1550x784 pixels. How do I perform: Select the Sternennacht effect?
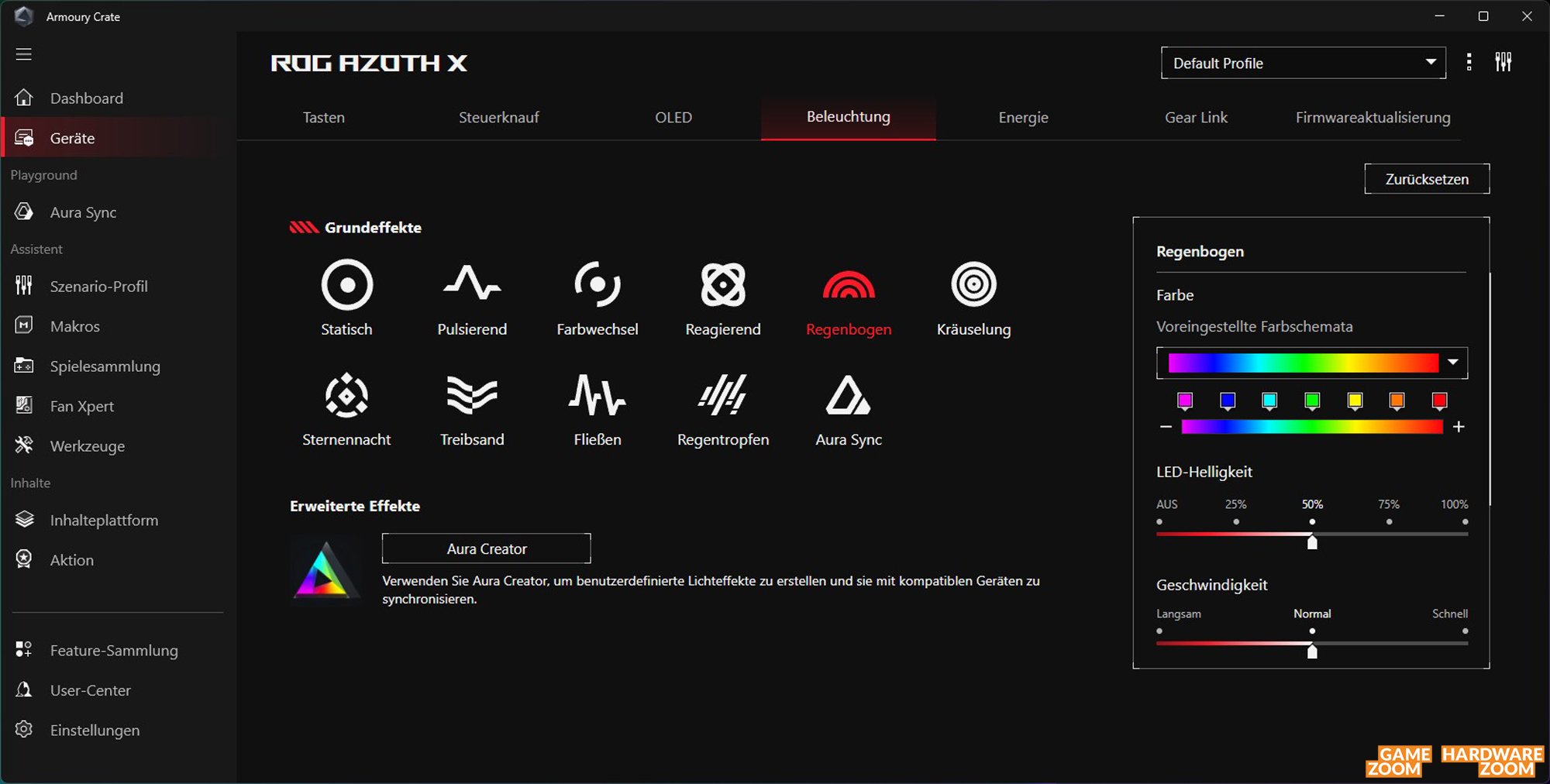click(346, 396)
